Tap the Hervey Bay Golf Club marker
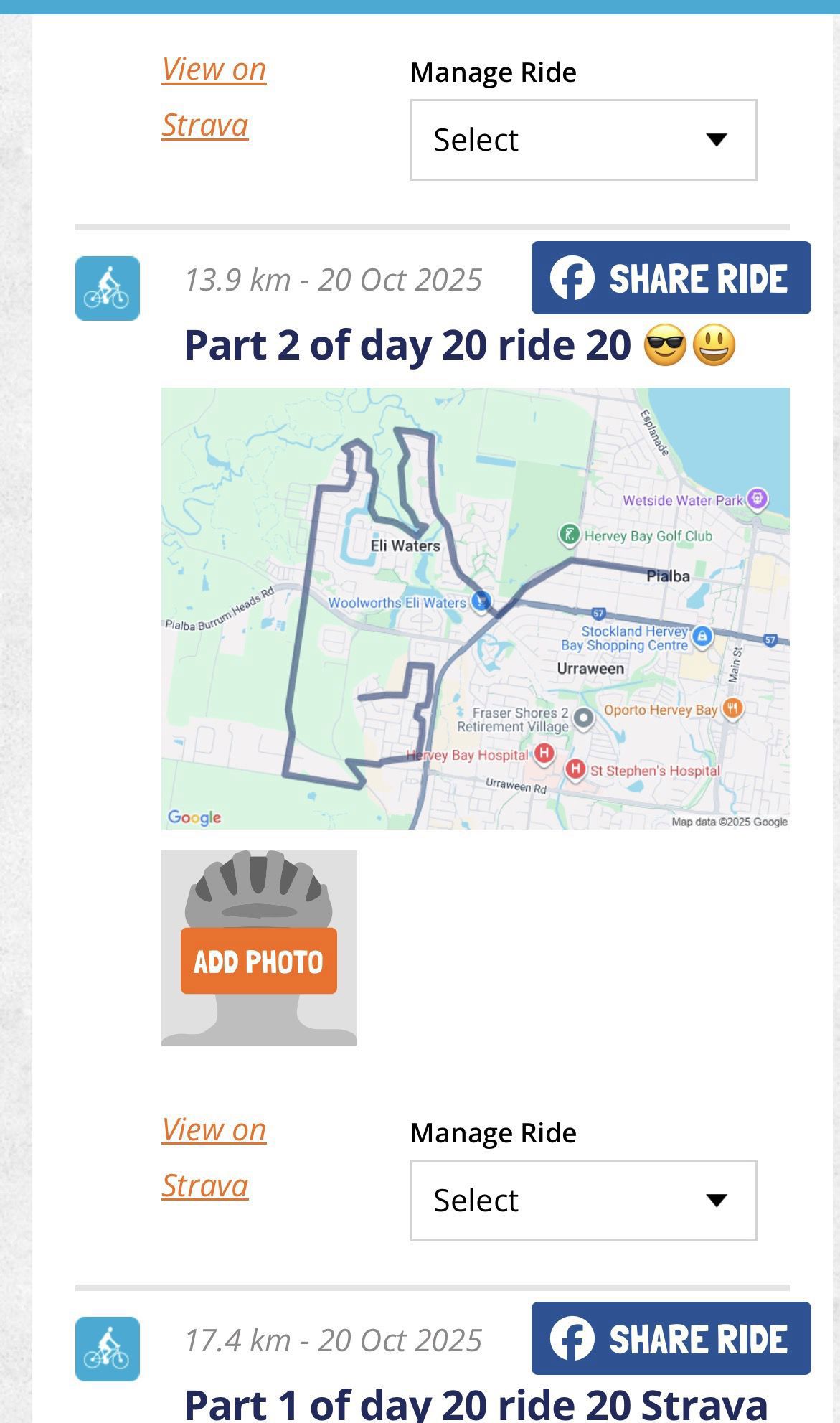 pyautogui.click(x=569, y=534)
